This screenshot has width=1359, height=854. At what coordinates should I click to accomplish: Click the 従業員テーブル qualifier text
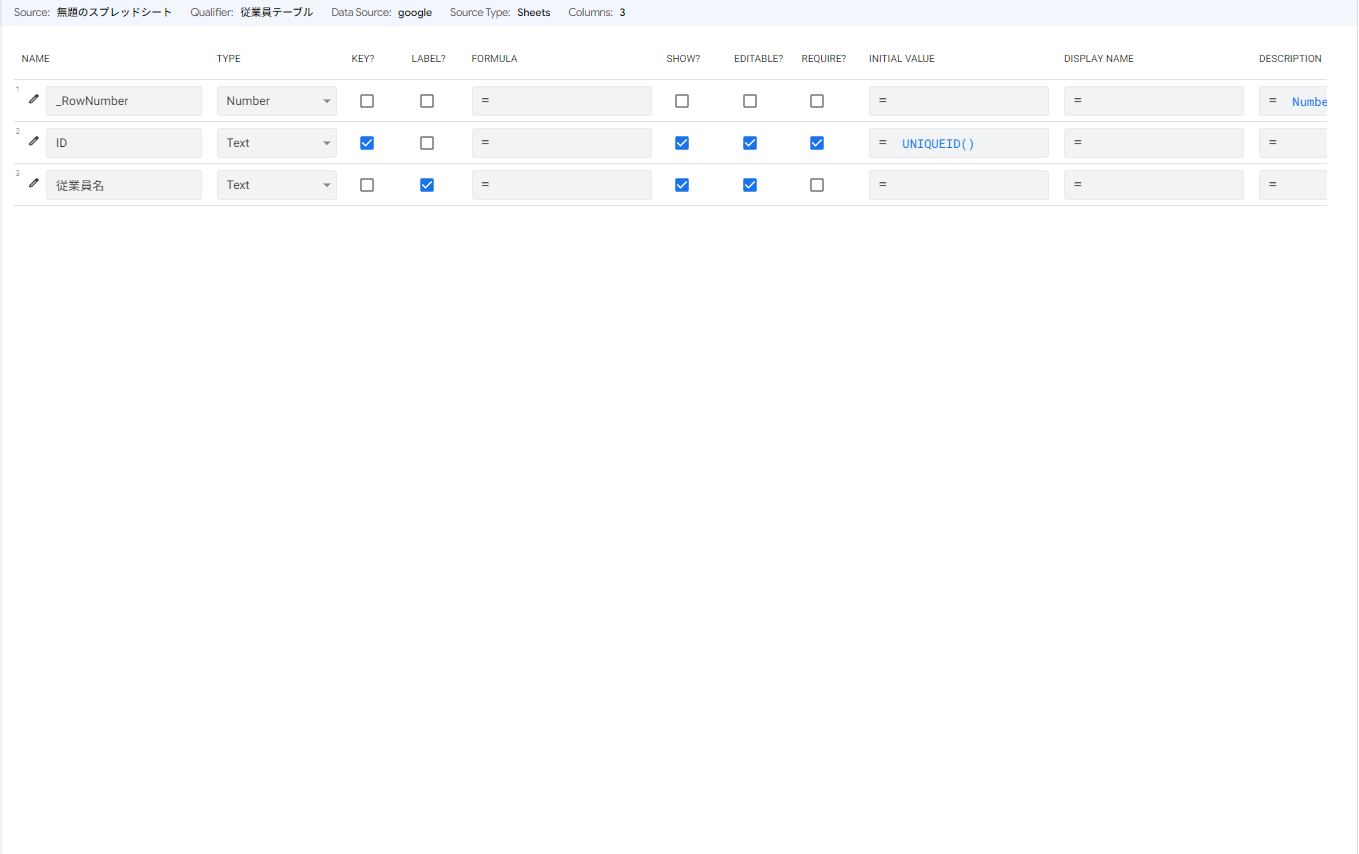point(276,13)
